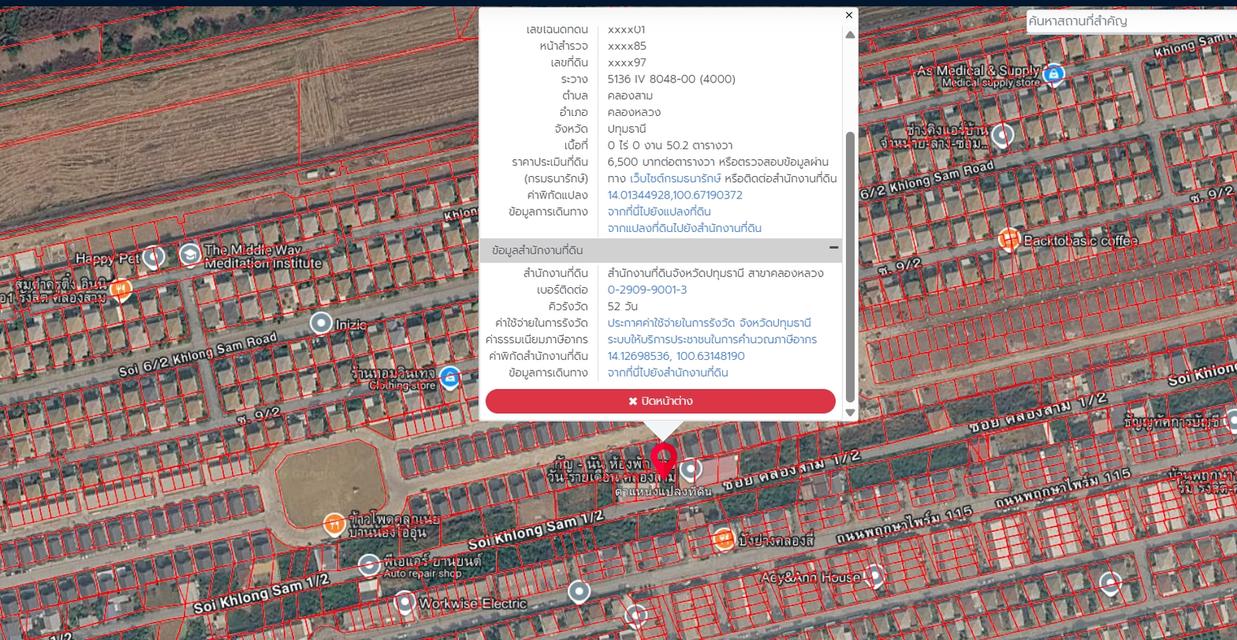Select the Aey&Ann House marker
1237x640 pixels.
(x=875, y=575)
